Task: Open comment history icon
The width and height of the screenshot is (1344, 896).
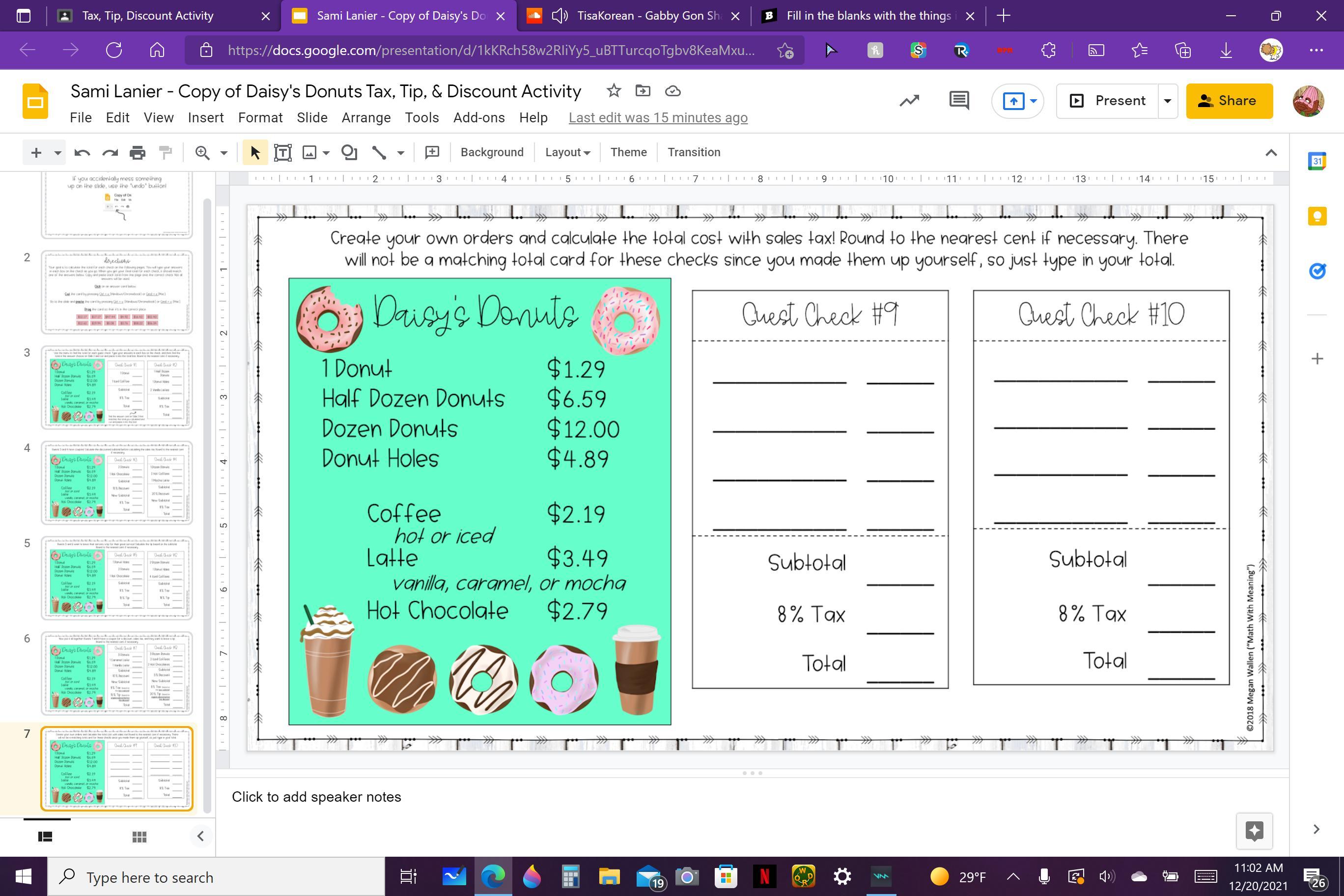Action: (x=958, y=101)
